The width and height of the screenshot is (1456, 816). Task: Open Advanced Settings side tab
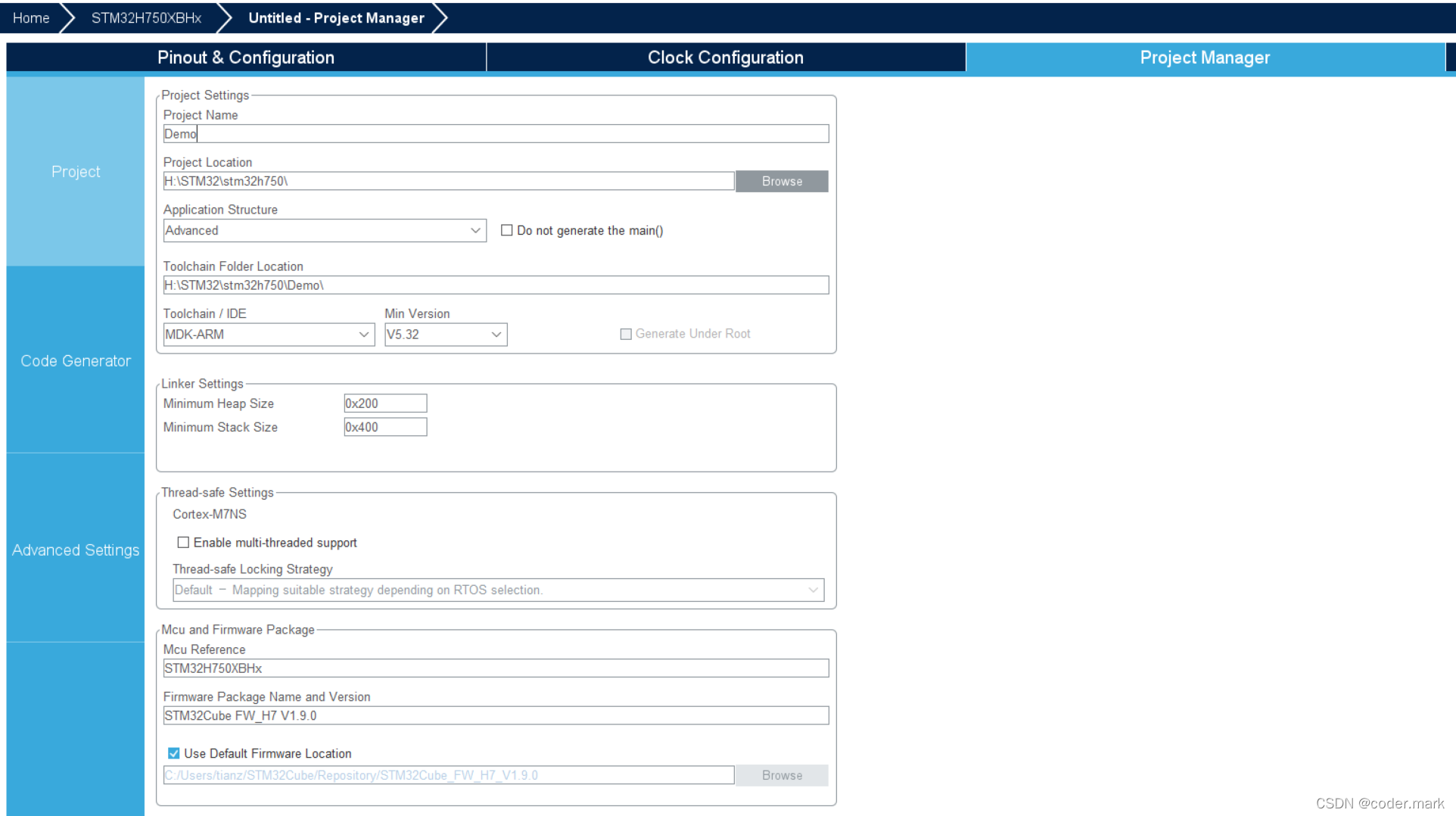[x=76, y=550]
